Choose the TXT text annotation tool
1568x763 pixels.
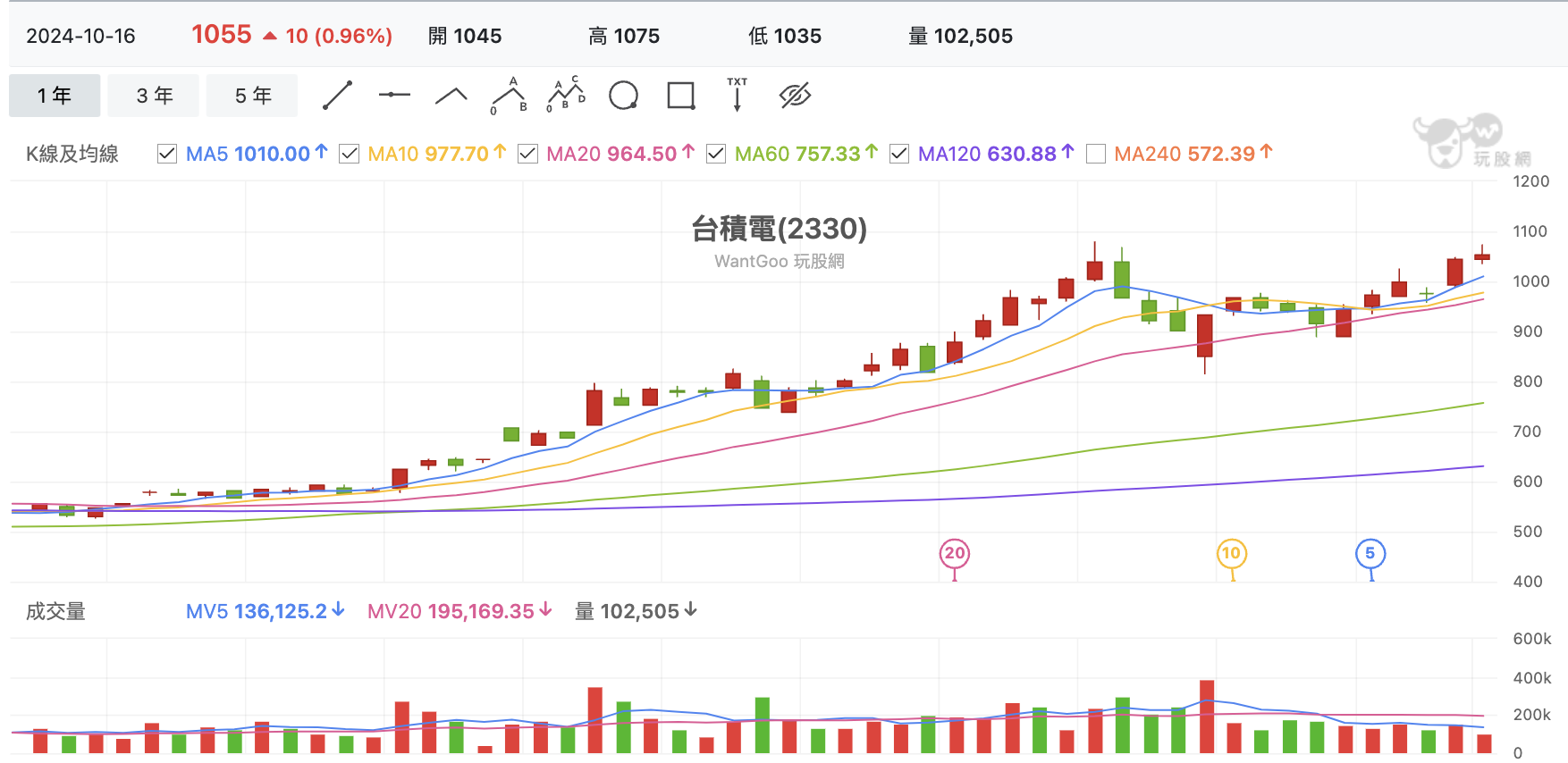738,95
